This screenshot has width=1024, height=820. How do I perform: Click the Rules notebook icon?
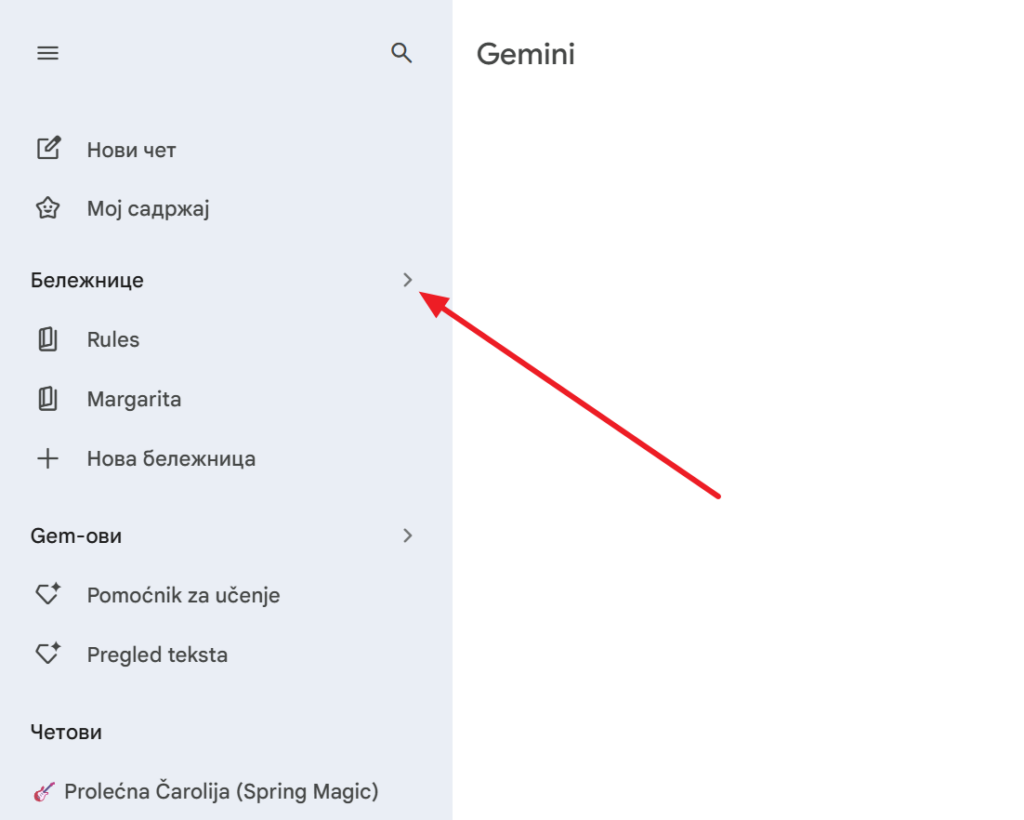(x=48, y=340)
